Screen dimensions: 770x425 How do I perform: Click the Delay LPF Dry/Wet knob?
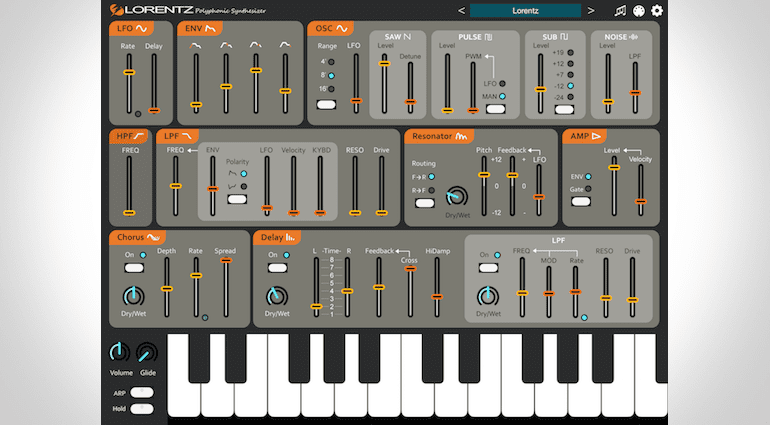[x=488, y=296]
